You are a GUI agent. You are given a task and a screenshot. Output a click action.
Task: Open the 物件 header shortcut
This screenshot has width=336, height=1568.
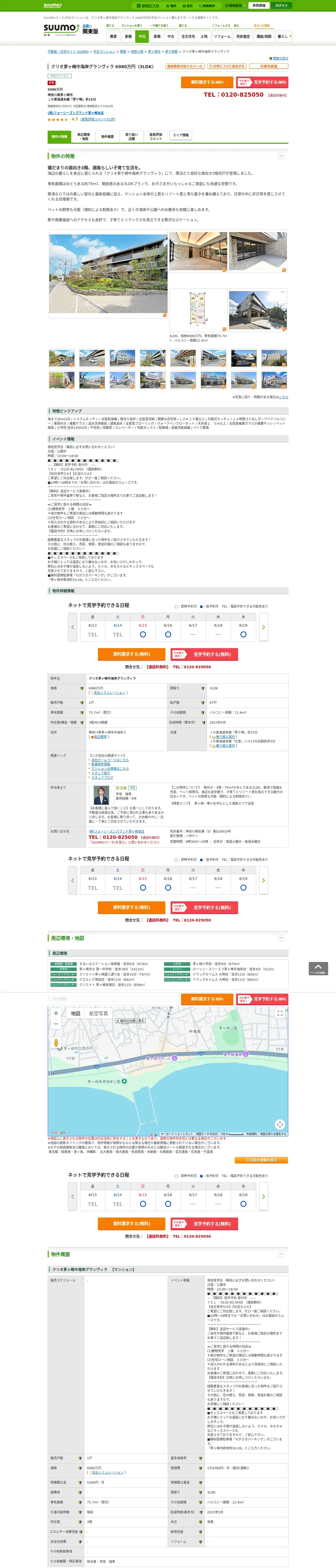click(172, 5)
